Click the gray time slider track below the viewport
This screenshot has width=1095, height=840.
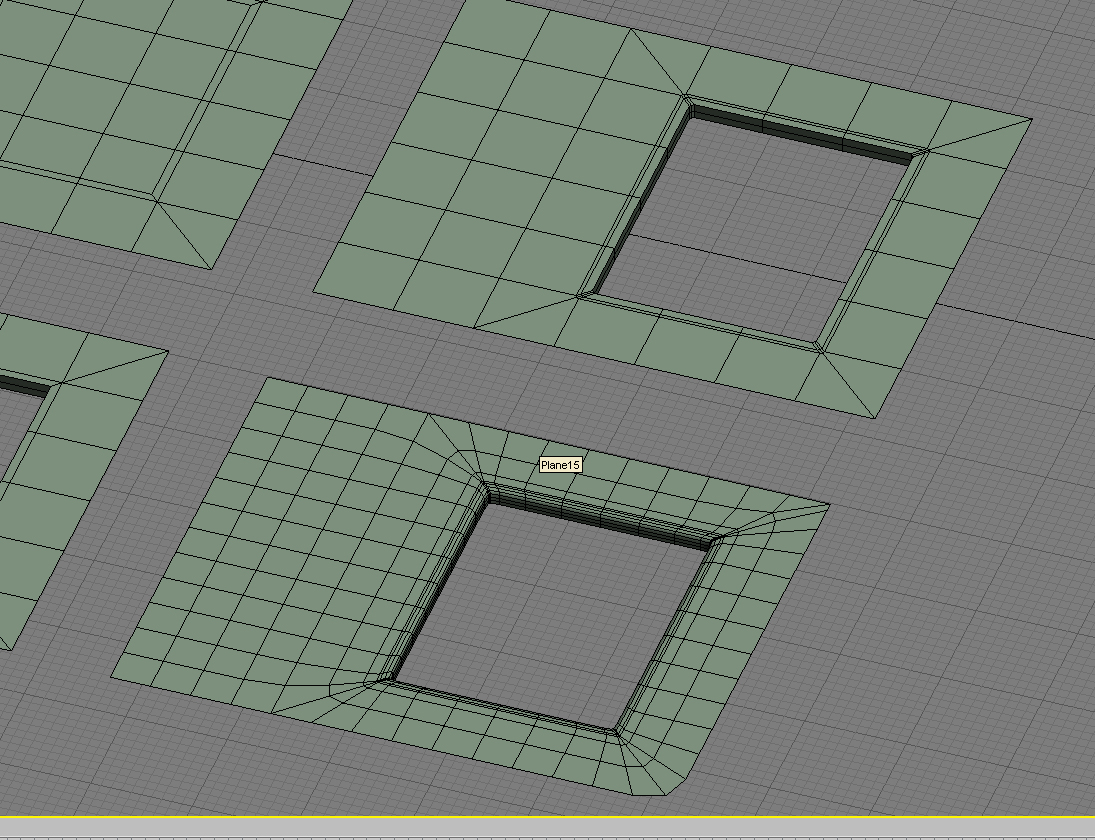[548, 827]
